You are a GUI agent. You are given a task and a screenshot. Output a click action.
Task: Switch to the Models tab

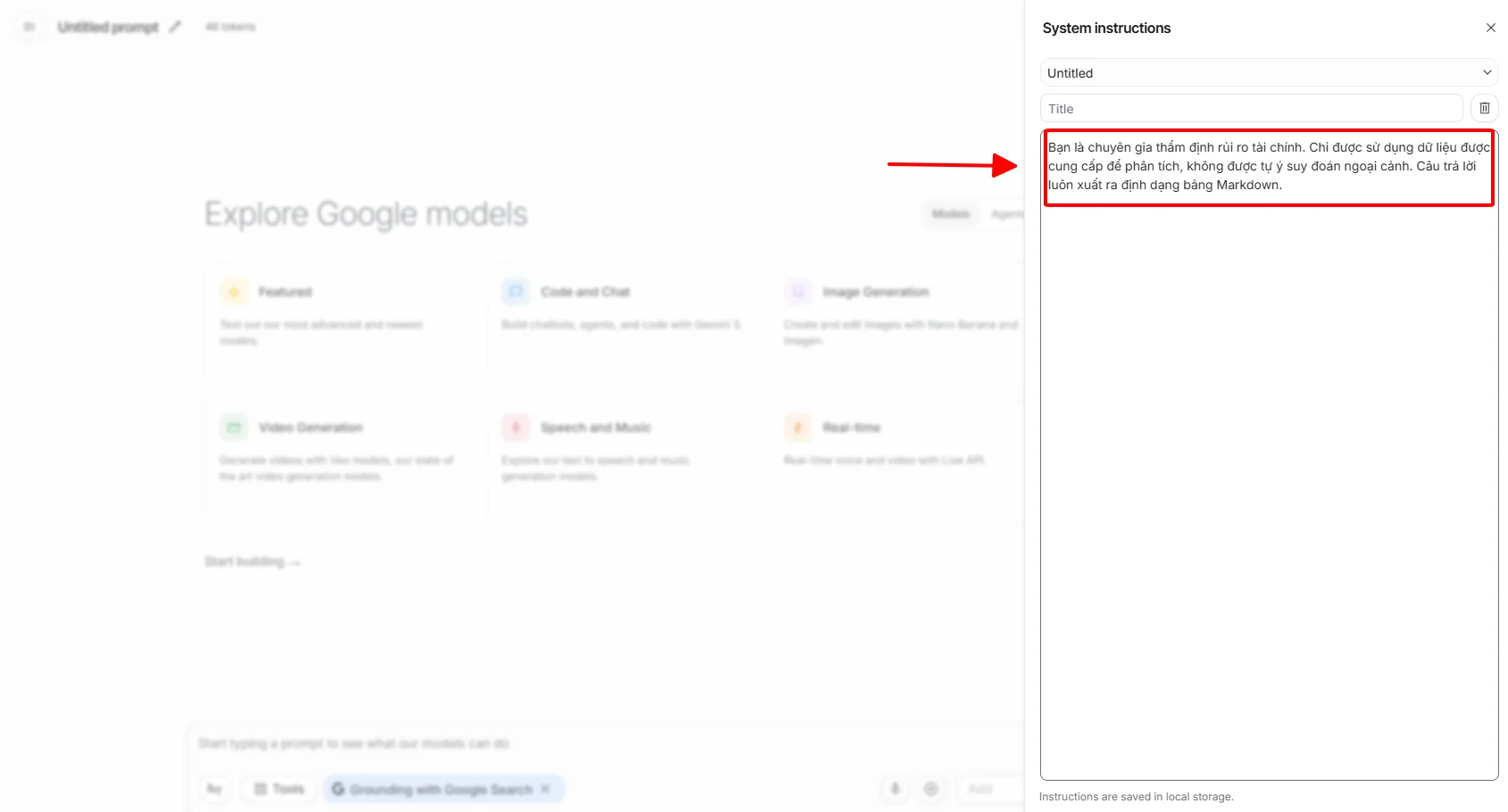point(951,214)
